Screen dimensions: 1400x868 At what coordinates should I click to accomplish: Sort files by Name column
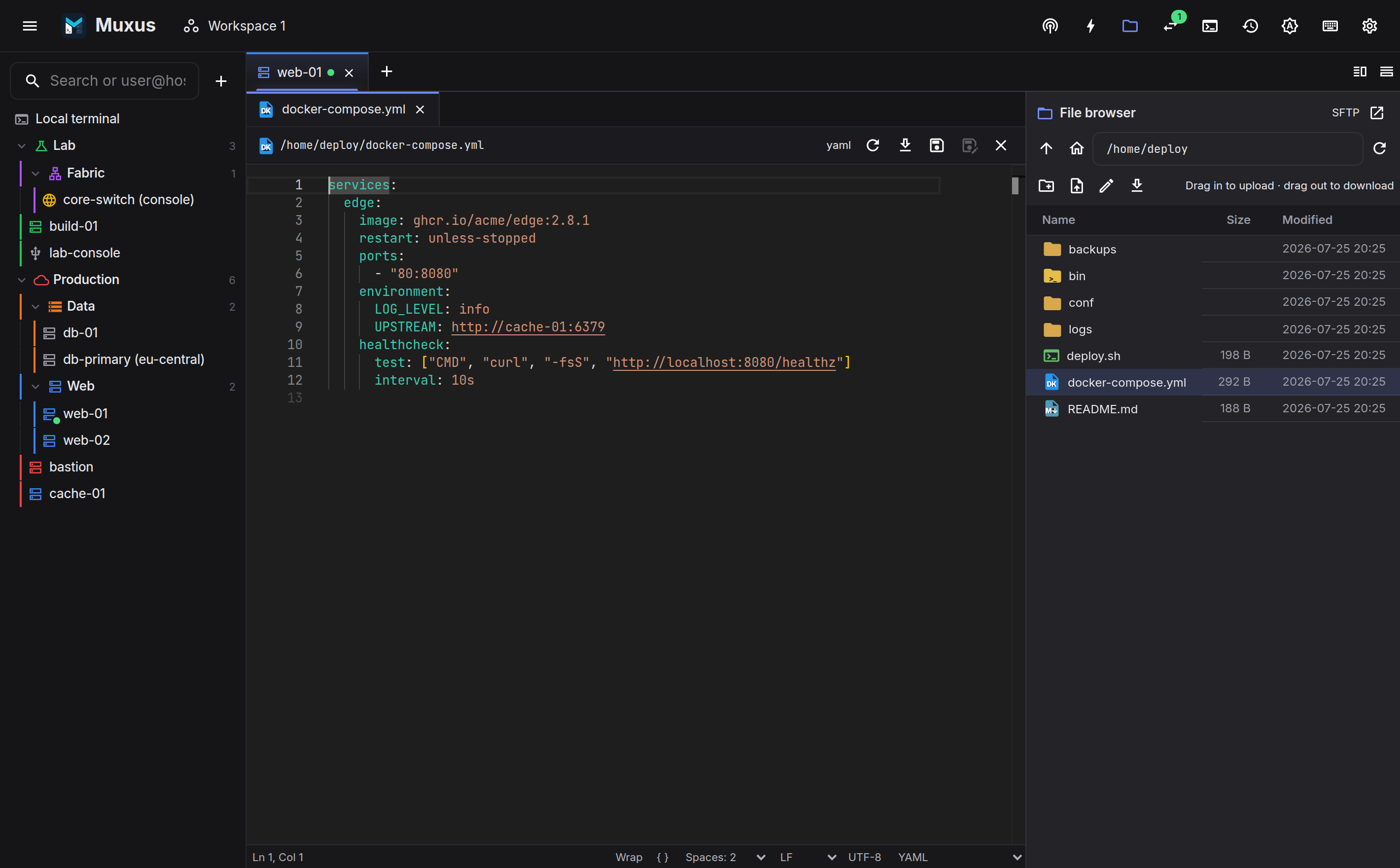pyautogui.click(x=1058, y=220)
